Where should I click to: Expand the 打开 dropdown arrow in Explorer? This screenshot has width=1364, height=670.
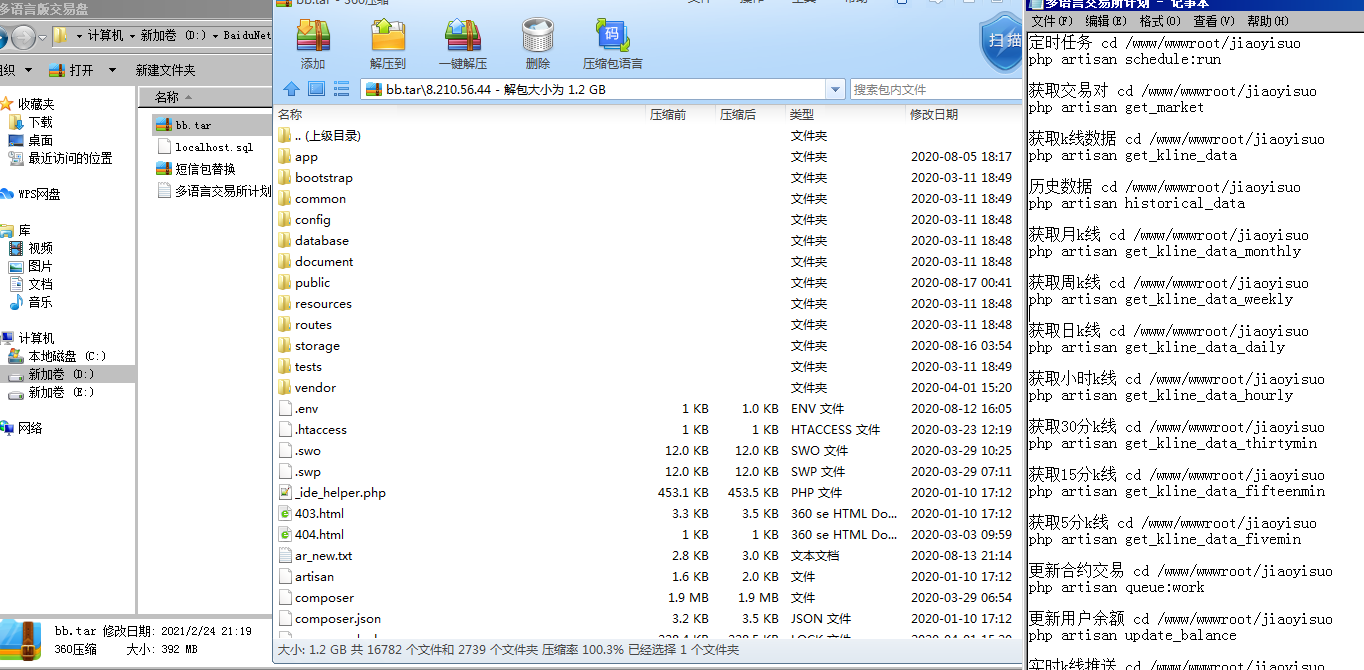(x=112, y=70)
